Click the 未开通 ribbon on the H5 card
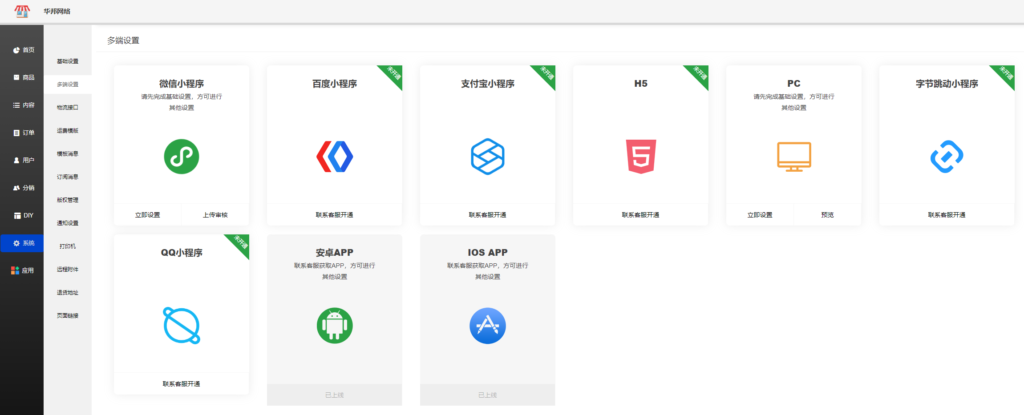The image size is (1024, 415). [x=698, y=75]
